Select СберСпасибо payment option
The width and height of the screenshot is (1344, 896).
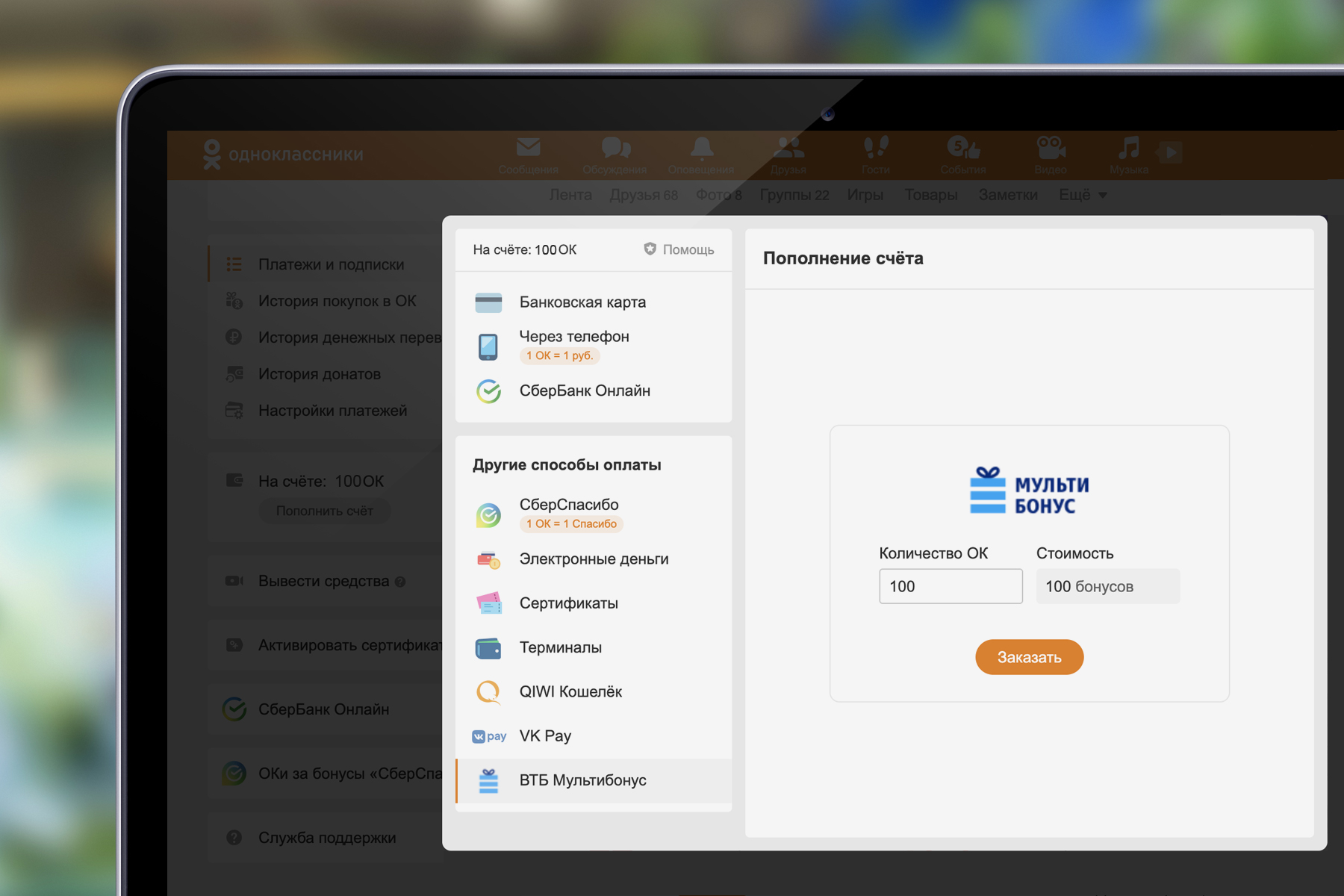click(594, 514)
